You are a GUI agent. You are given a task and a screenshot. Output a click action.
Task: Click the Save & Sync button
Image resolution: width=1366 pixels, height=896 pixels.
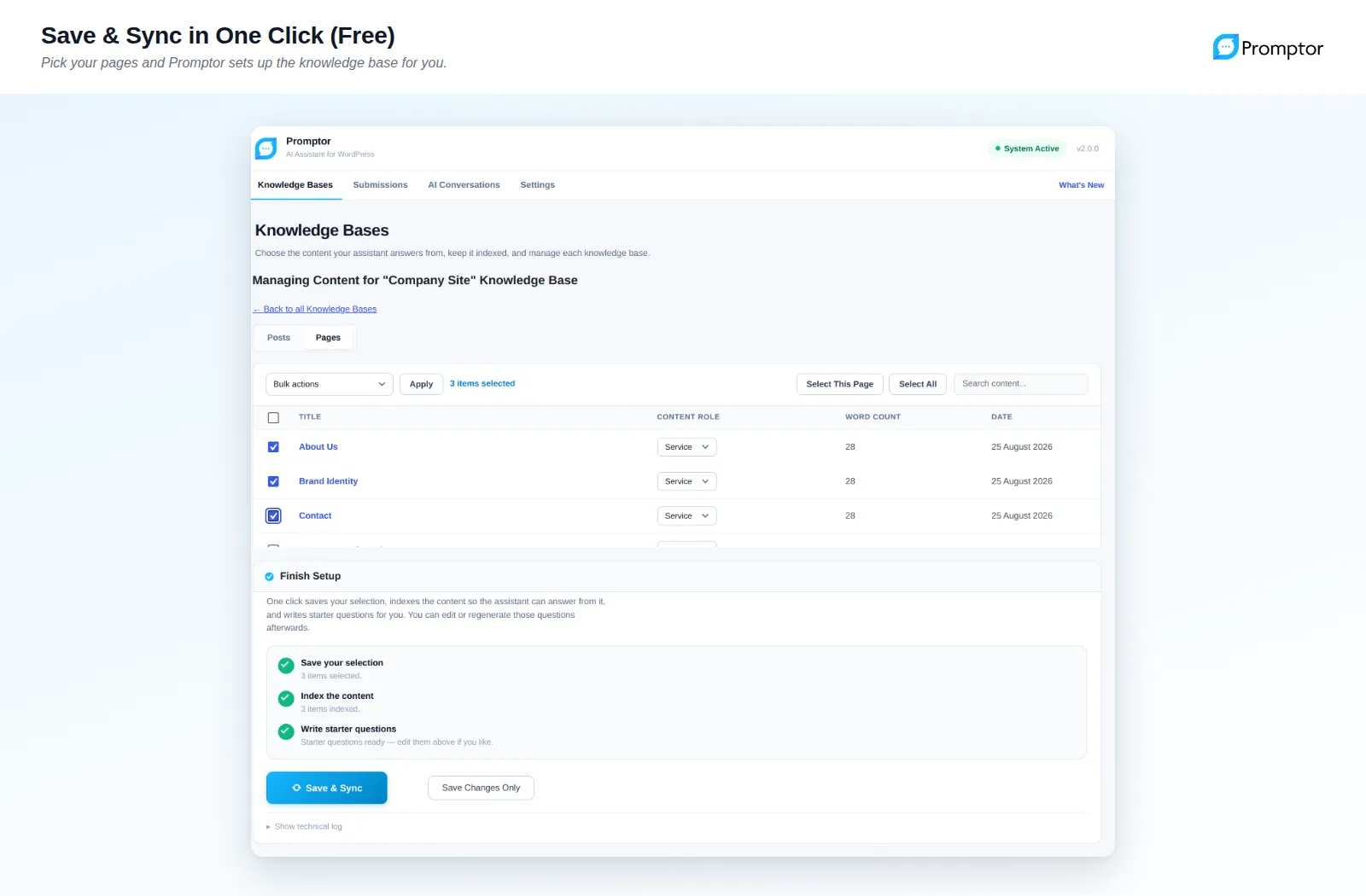(326, 788)
